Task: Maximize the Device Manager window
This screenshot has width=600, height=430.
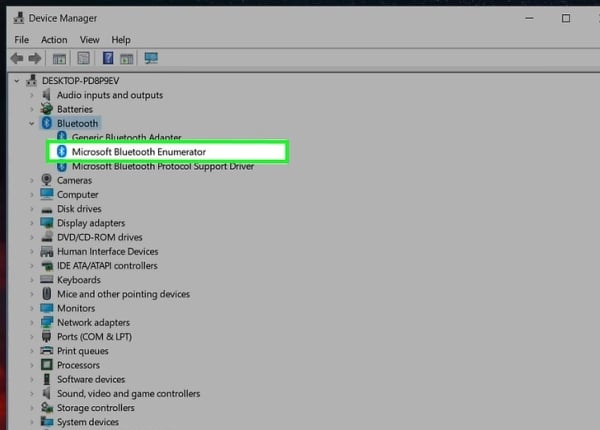Action: 566,18
